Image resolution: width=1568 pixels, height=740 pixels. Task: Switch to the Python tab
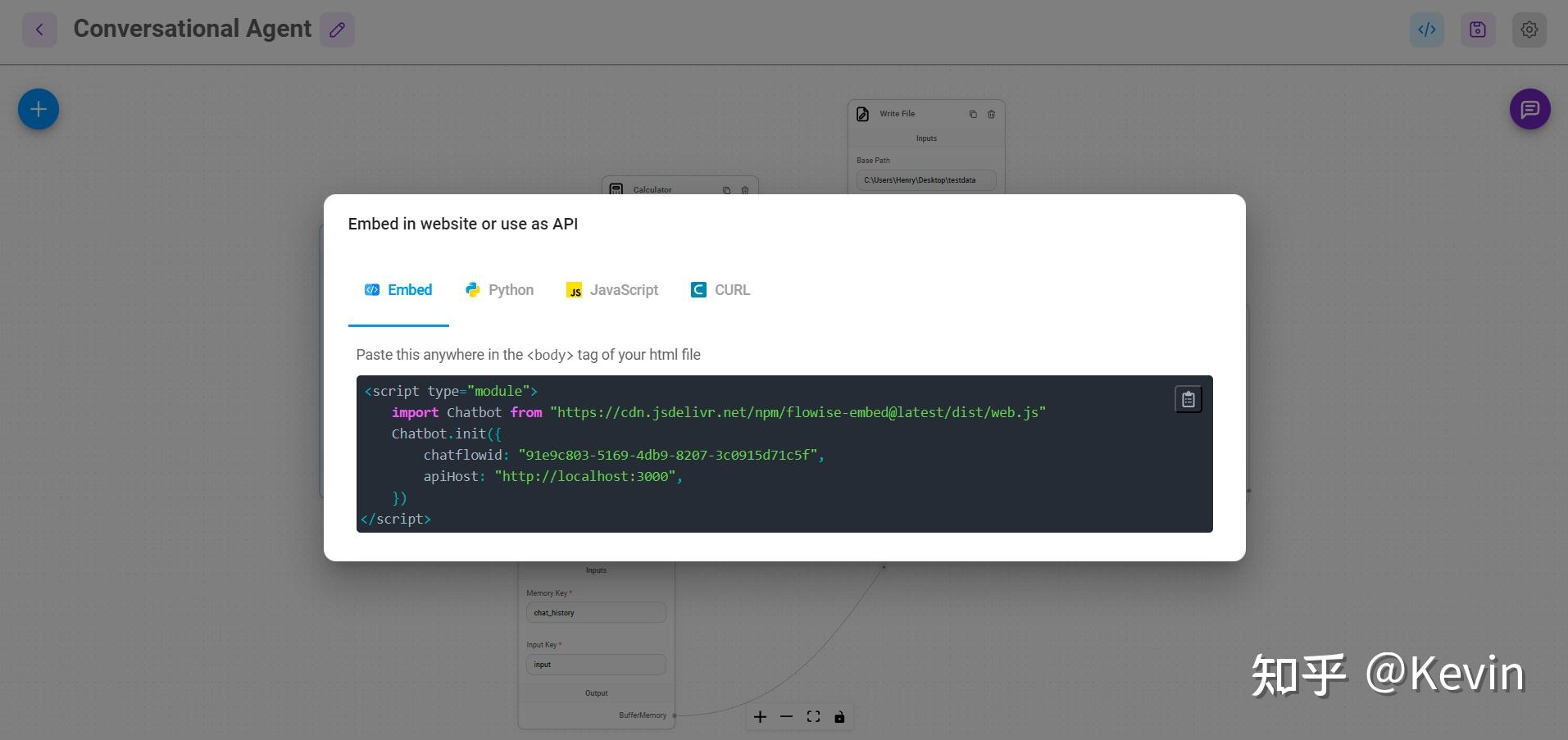tap(499, 290)
